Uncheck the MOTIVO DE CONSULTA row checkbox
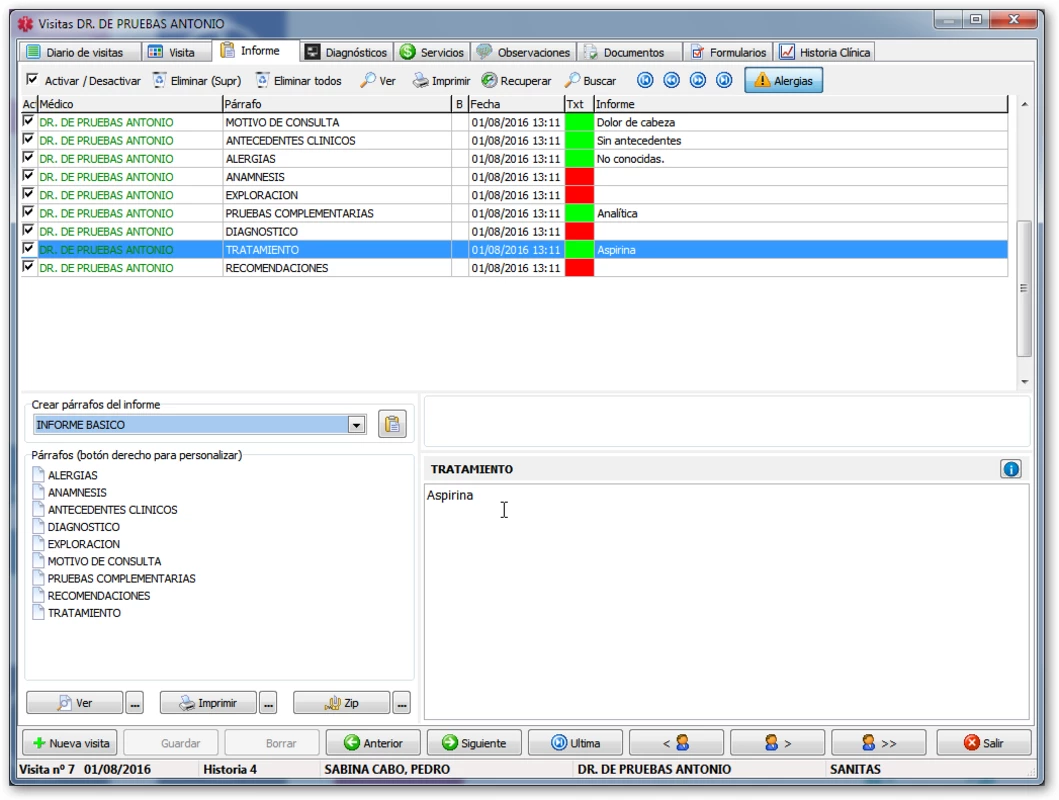Screen dimensions: 1059x800 tap(28, 121)
